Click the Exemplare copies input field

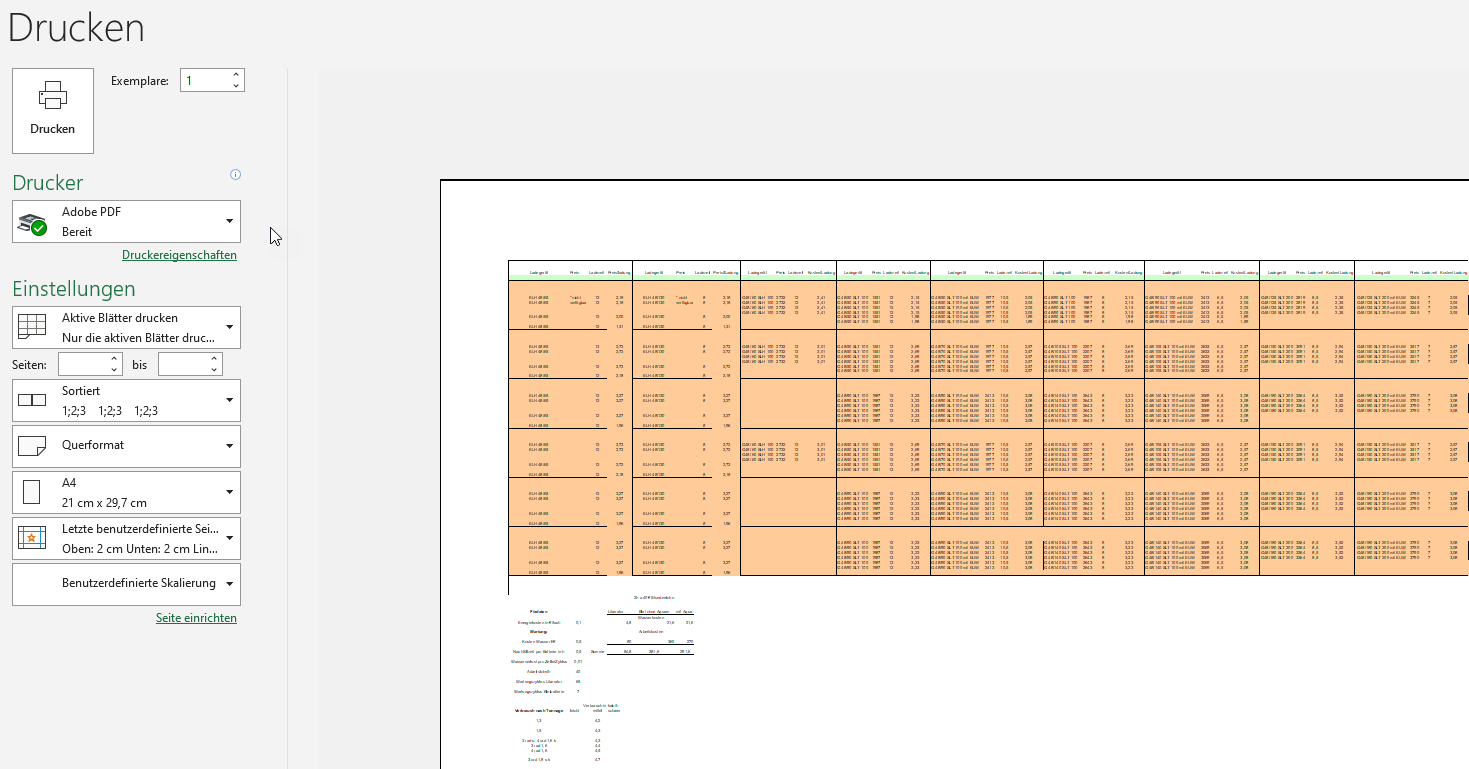(x=205, y=81)
